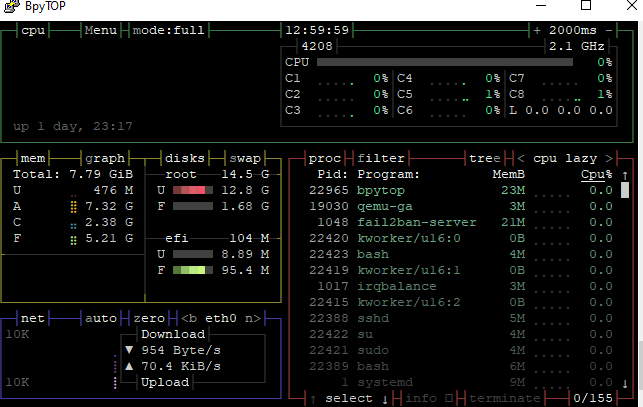Click the load average L 0.0 values
643x407 pixels.
pos(561,110)
